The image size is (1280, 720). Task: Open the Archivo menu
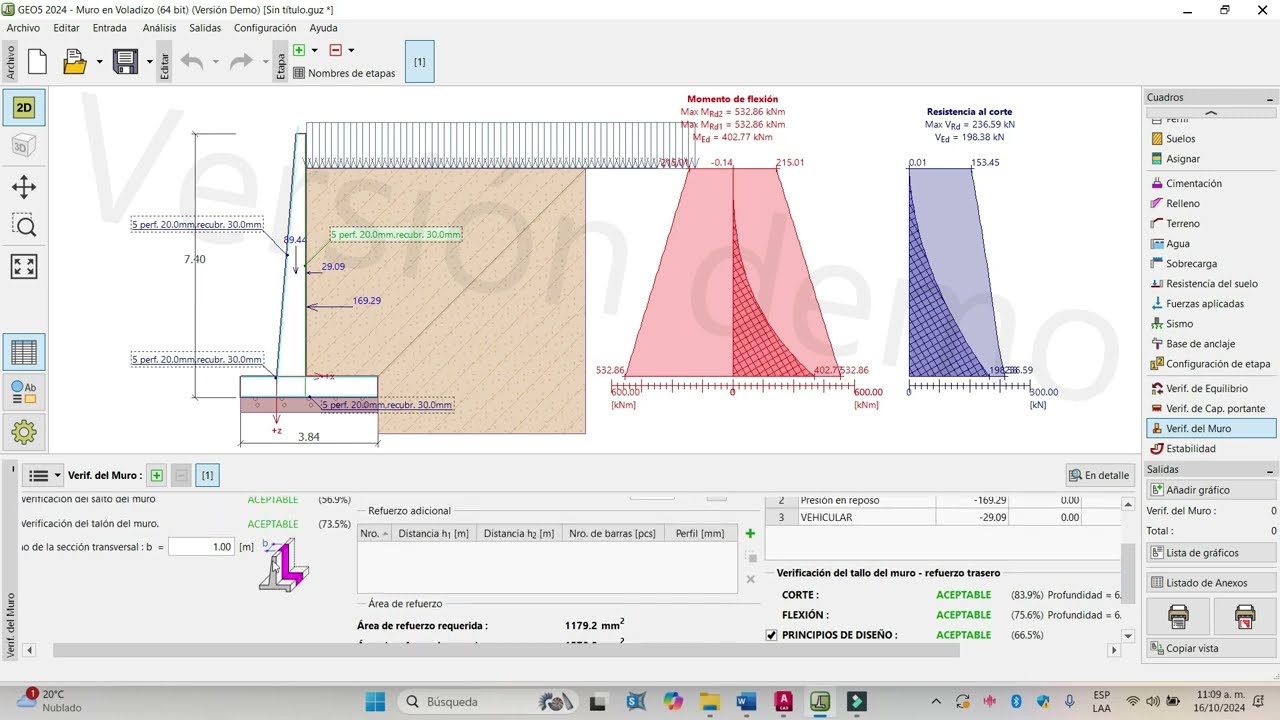tap(23, 28)
